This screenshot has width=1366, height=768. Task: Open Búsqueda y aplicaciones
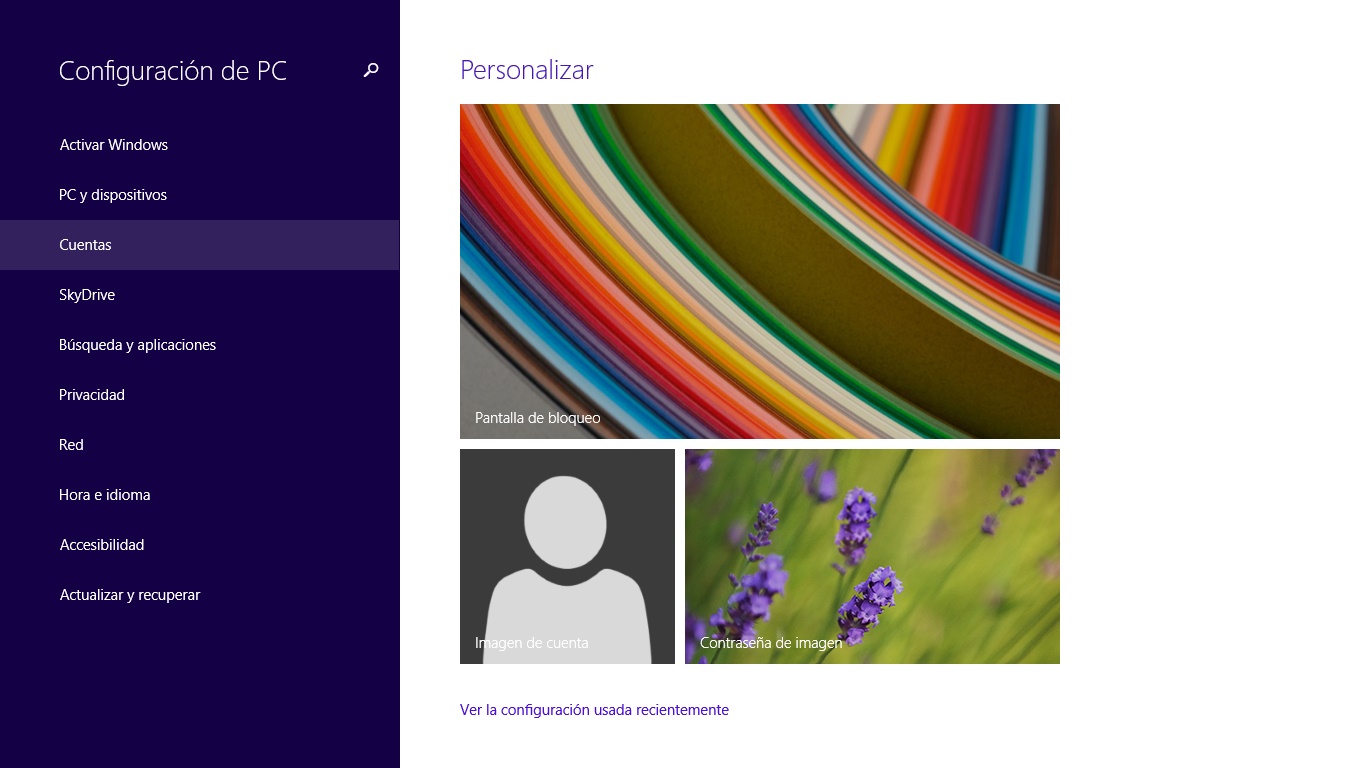138,345
